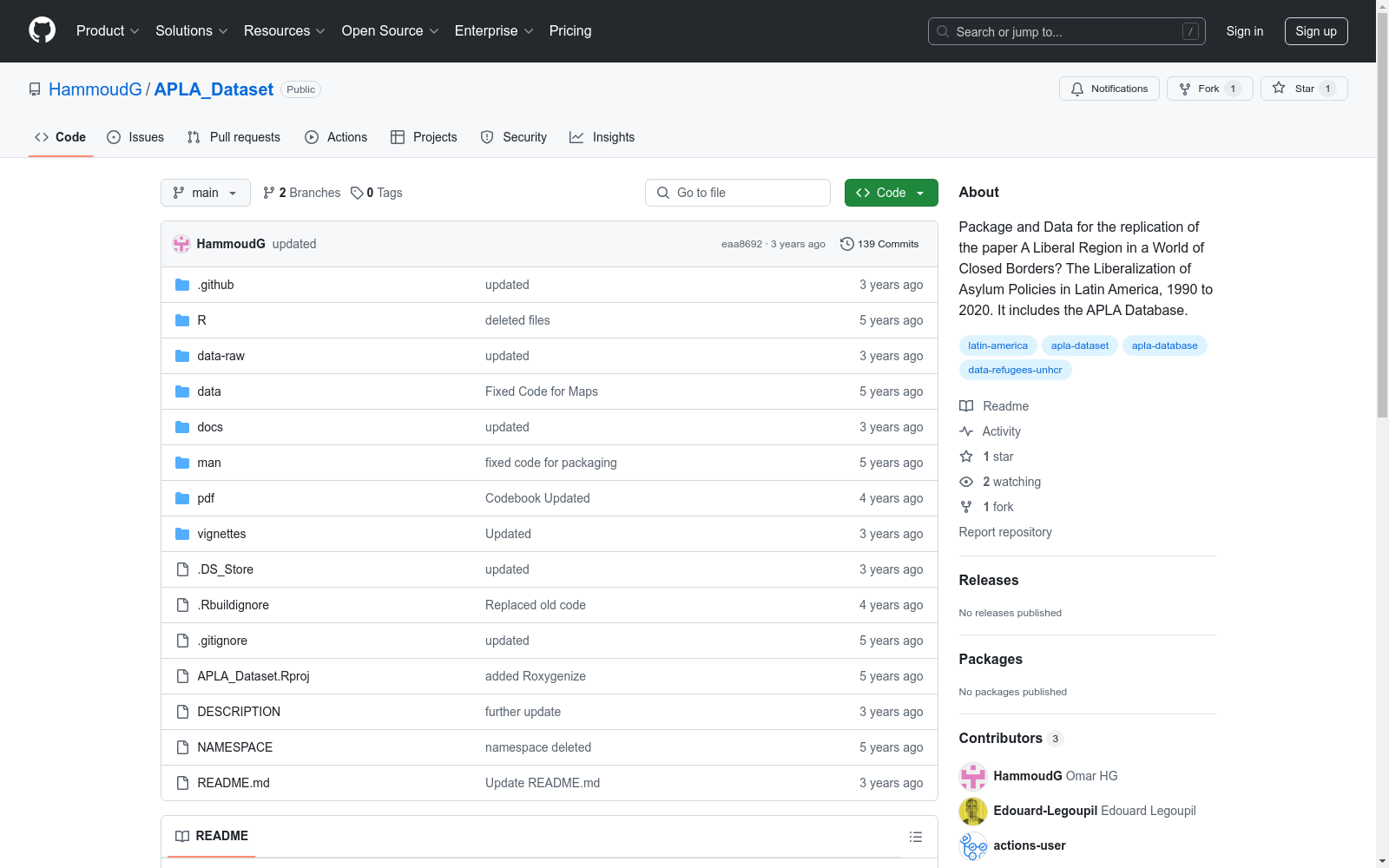Click the Notifications bell button
The image size is (1389, 868).
pos(1109,89)
